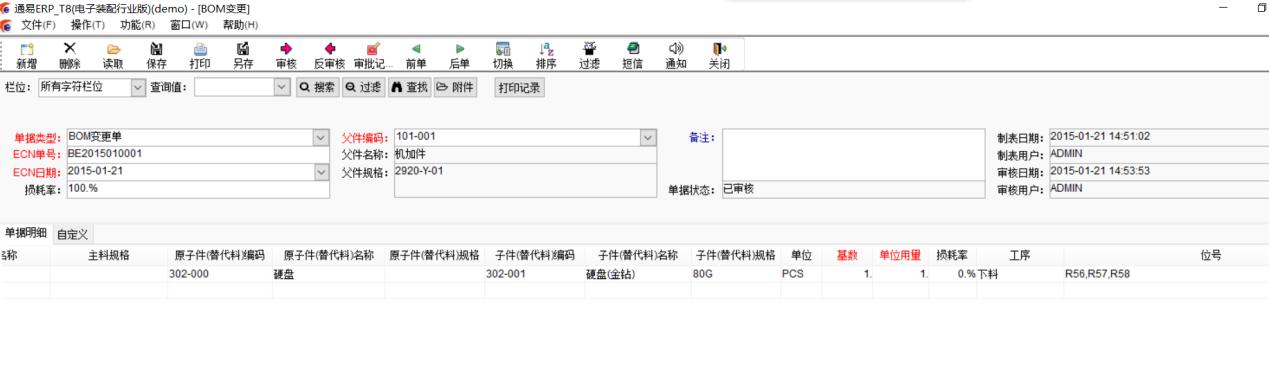Click the 打印记录 button

pos(519,88)
